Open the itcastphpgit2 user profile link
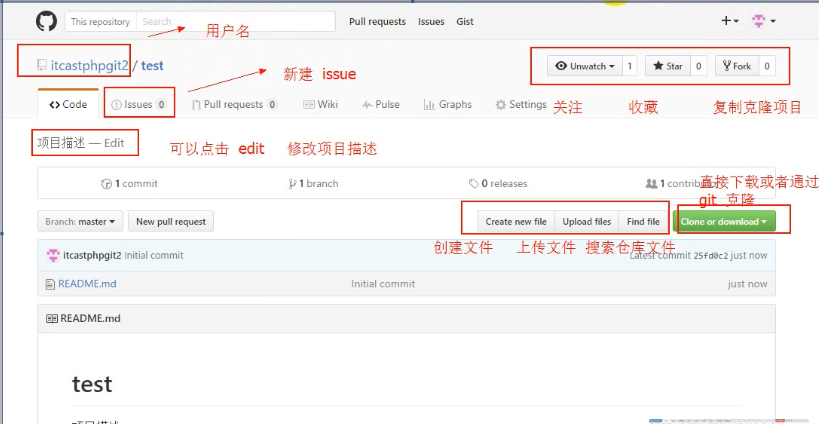 pyautogui.click(x=89, y=65)
